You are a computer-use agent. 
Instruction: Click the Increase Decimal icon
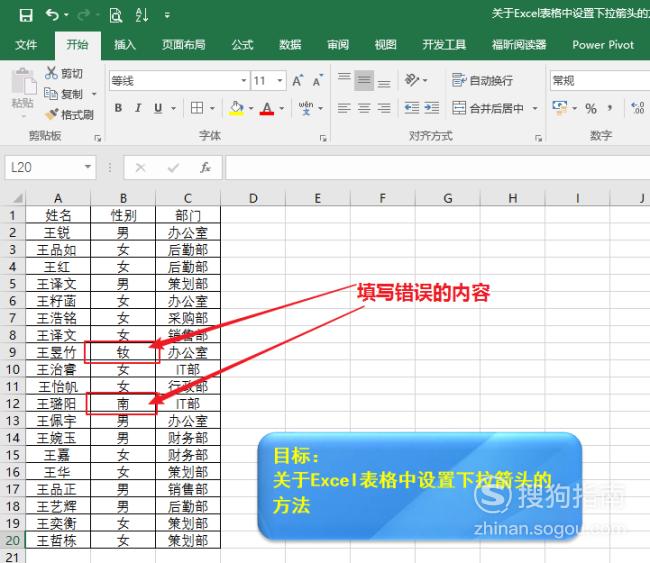tap(638, 108)
